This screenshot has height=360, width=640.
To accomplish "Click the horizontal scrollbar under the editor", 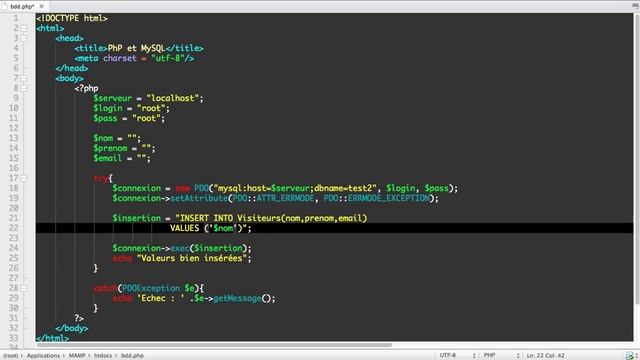I will click(214, 345).
